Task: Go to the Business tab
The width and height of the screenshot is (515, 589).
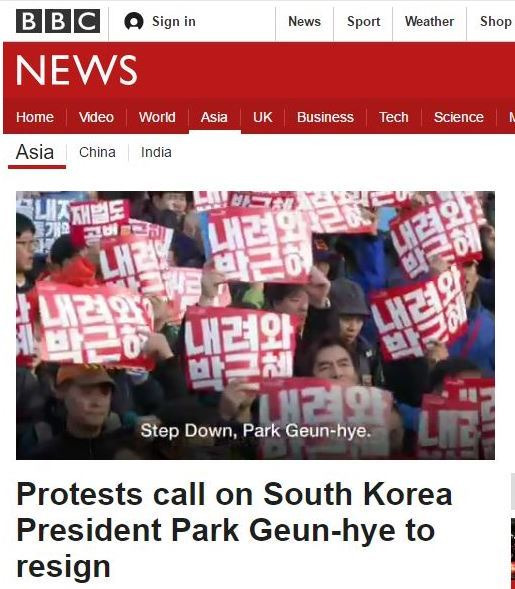Action: coord(325,117)
